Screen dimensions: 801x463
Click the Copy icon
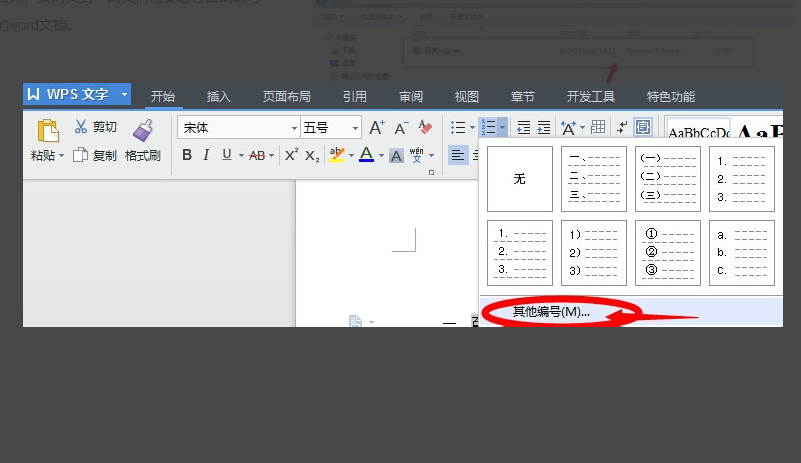pos(80,155)
